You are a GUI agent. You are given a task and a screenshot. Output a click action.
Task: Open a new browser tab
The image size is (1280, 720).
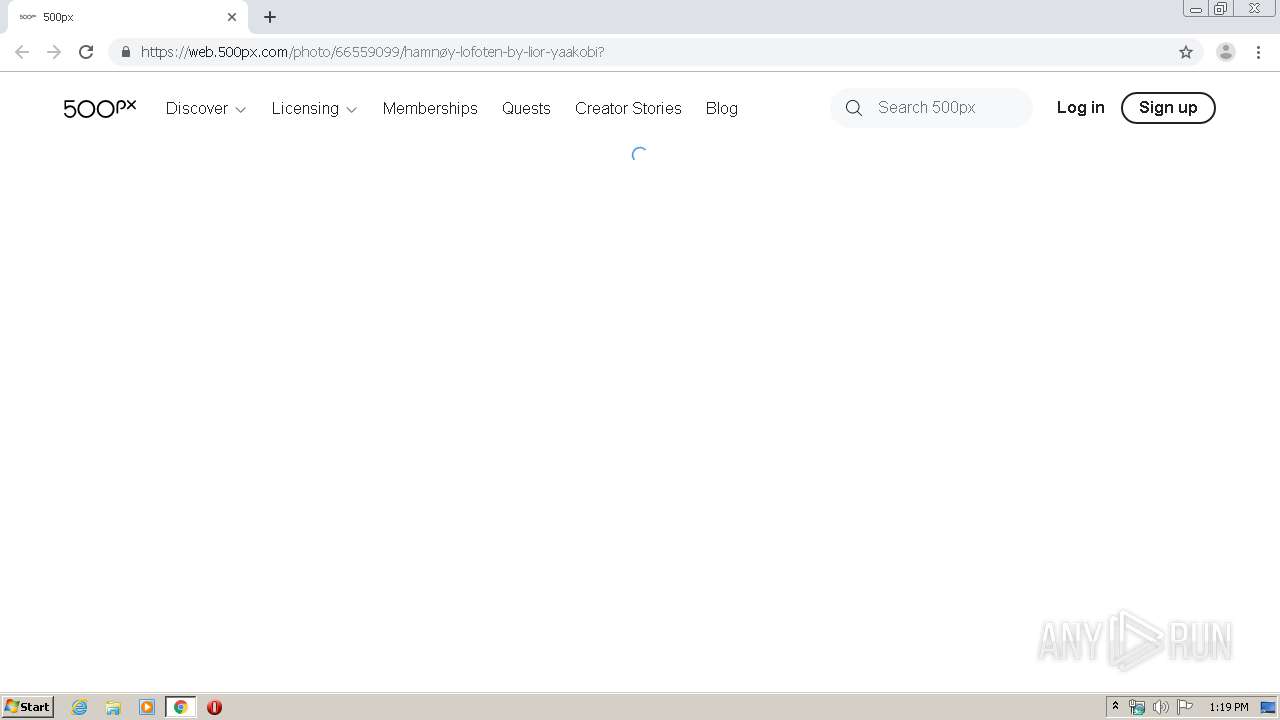(270, 17)
